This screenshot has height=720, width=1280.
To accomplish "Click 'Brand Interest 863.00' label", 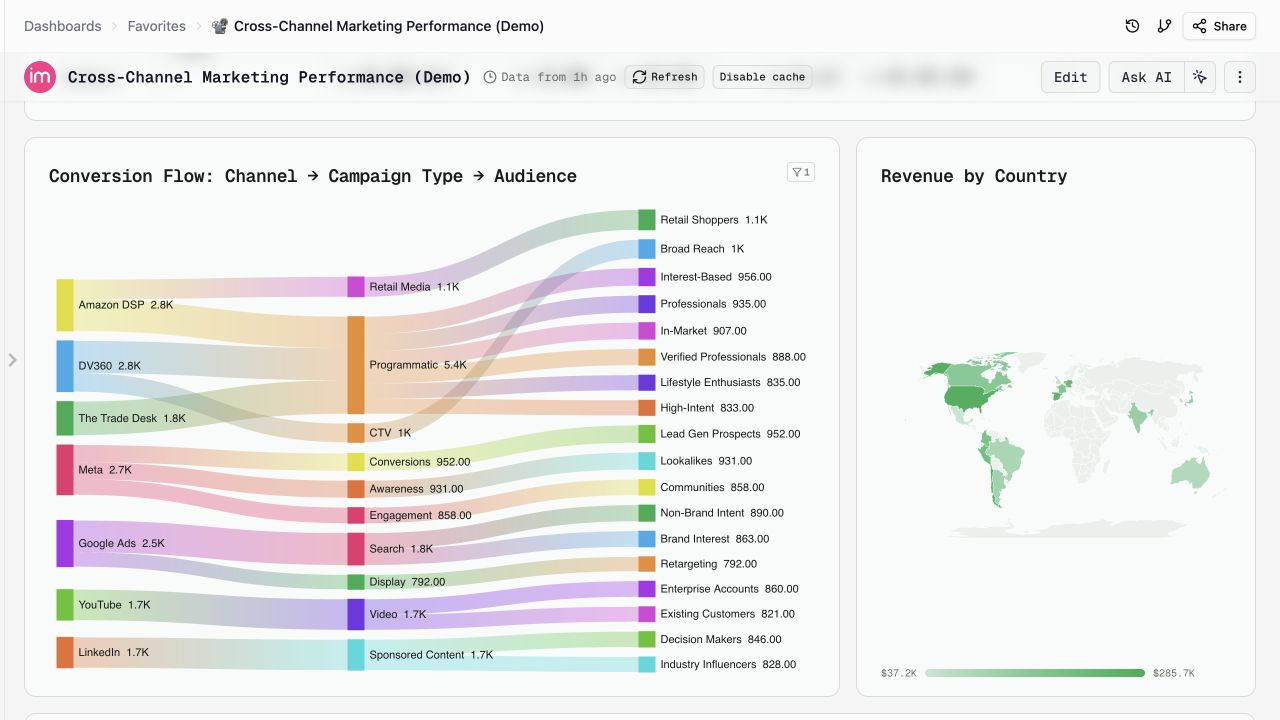I will pos(714,539).
